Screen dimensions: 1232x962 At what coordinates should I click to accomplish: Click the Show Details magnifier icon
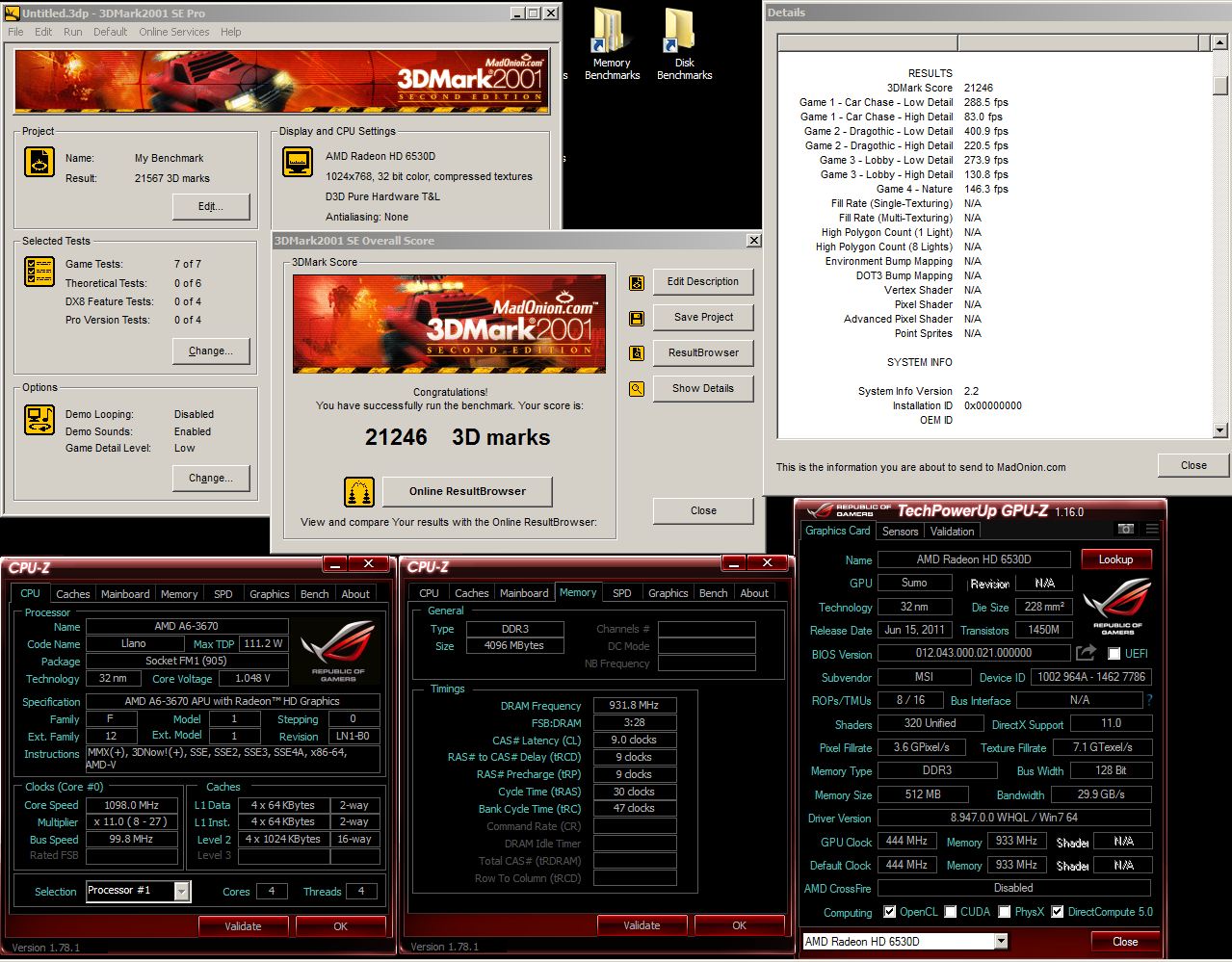coord(637,389)
